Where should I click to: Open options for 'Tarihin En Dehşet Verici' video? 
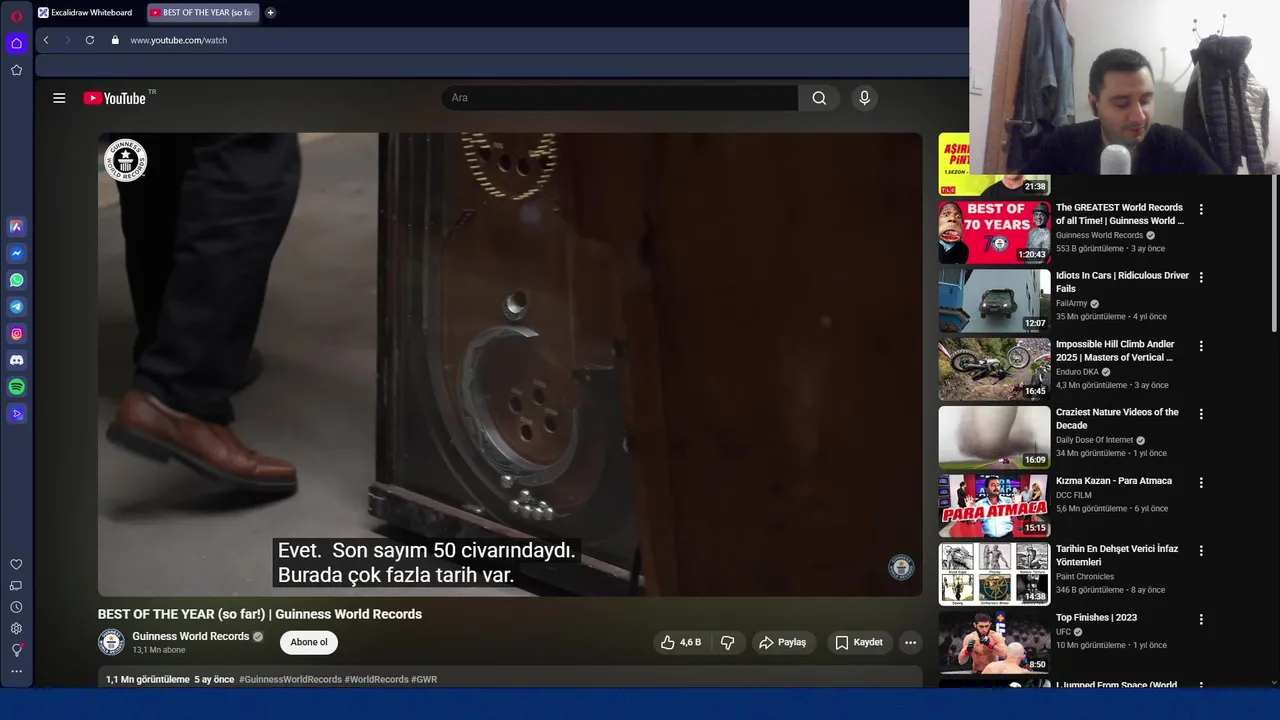(1201, 551)
